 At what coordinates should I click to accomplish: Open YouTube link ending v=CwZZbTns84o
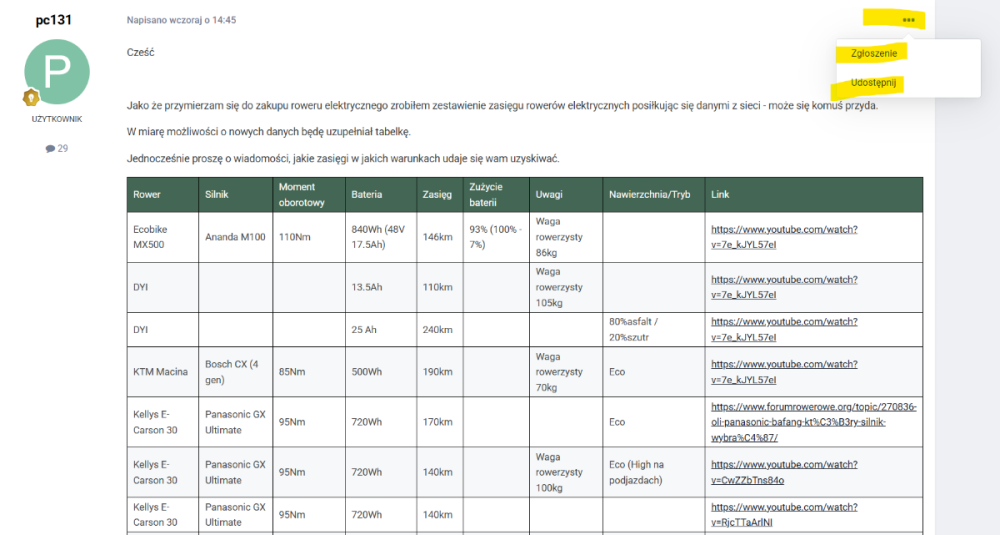pos(784,473)
